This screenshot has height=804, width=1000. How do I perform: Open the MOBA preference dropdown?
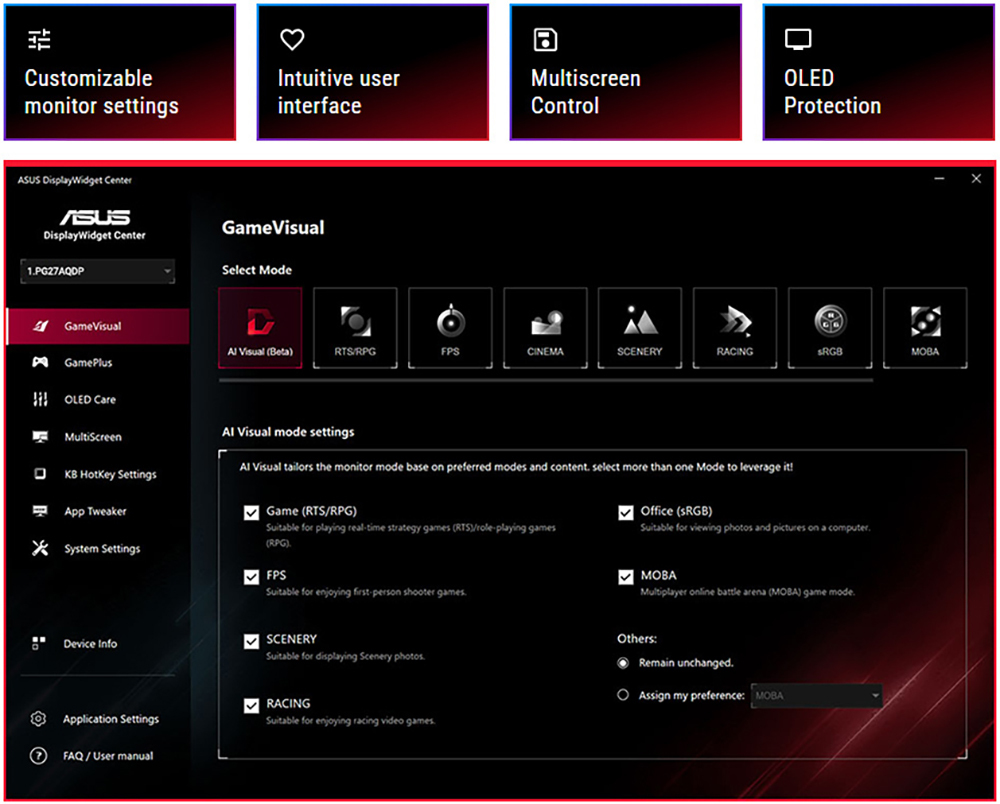(817, 695)
